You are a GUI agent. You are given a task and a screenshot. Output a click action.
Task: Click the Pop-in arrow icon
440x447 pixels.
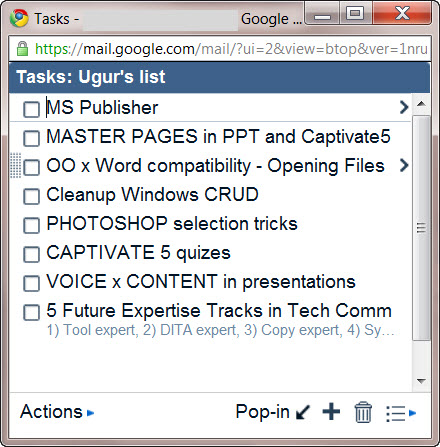303,413
